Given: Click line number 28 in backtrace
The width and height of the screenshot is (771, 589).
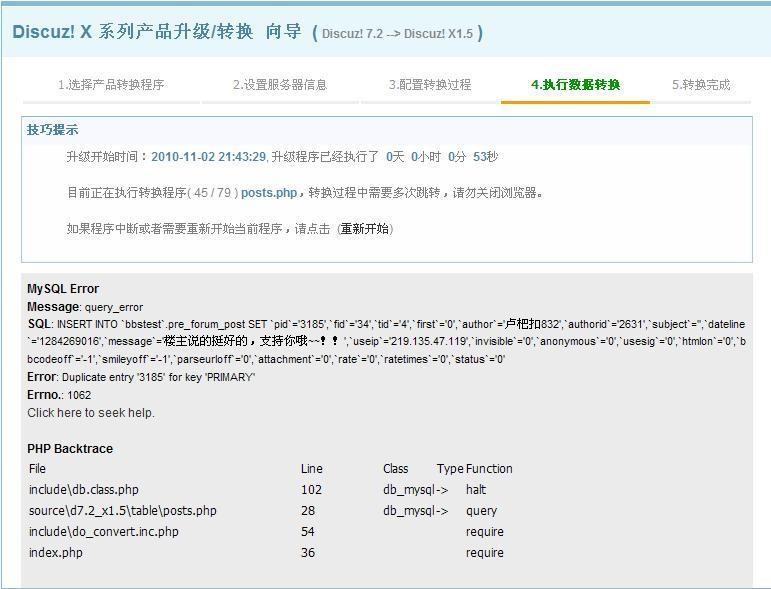Looking at the screenshot, I should tap(308, 511).
